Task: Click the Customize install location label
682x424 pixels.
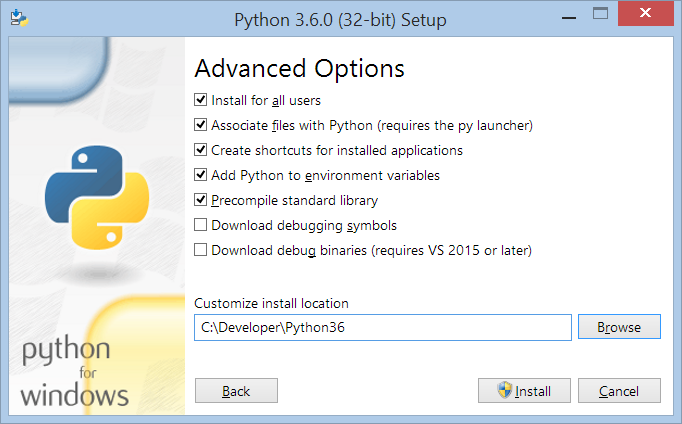Action: pos(271,303)
